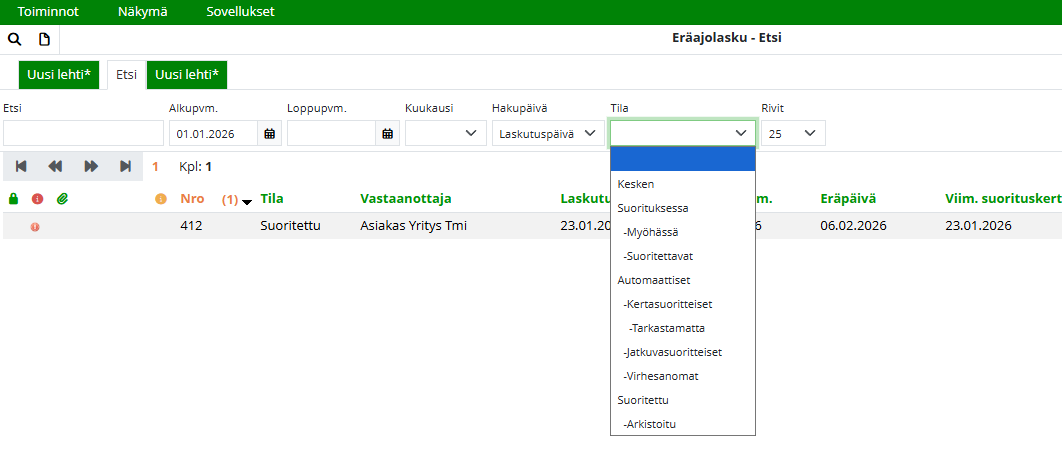Click into the Etsi search text field
Viewport: 1062px width, 464px height.
click(83, 133)
